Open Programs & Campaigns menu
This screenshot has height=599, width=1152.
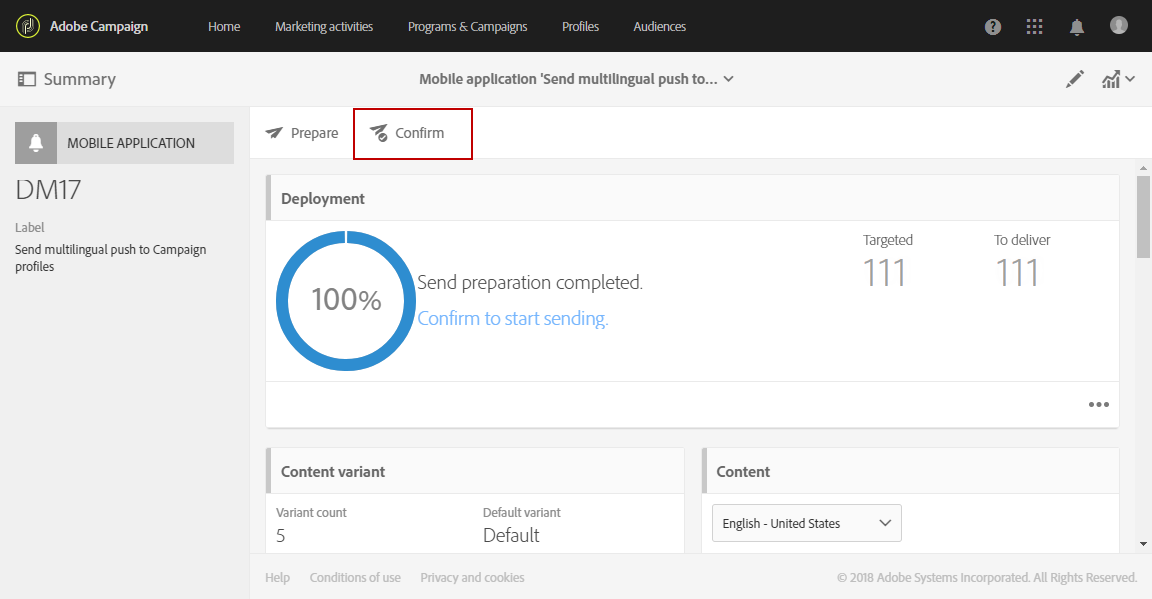tap(467, 26)
